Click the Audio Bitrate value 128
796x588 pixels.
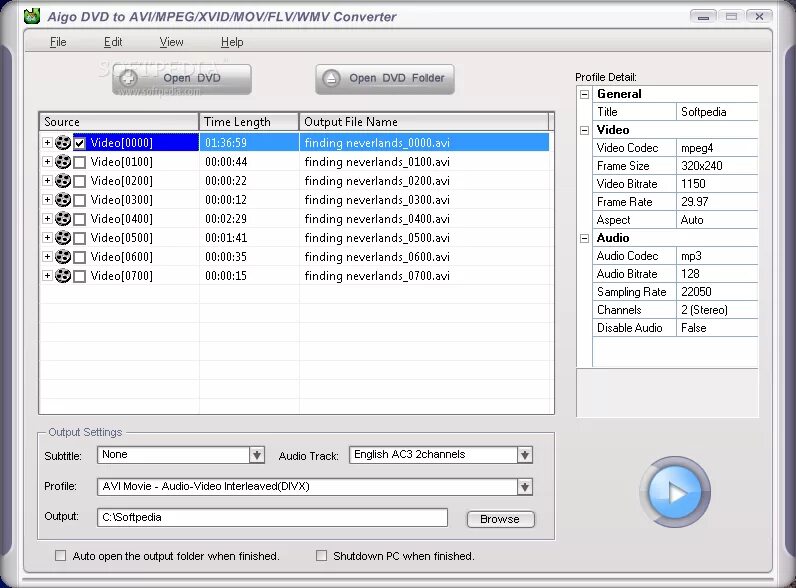(x=717, y=274)
